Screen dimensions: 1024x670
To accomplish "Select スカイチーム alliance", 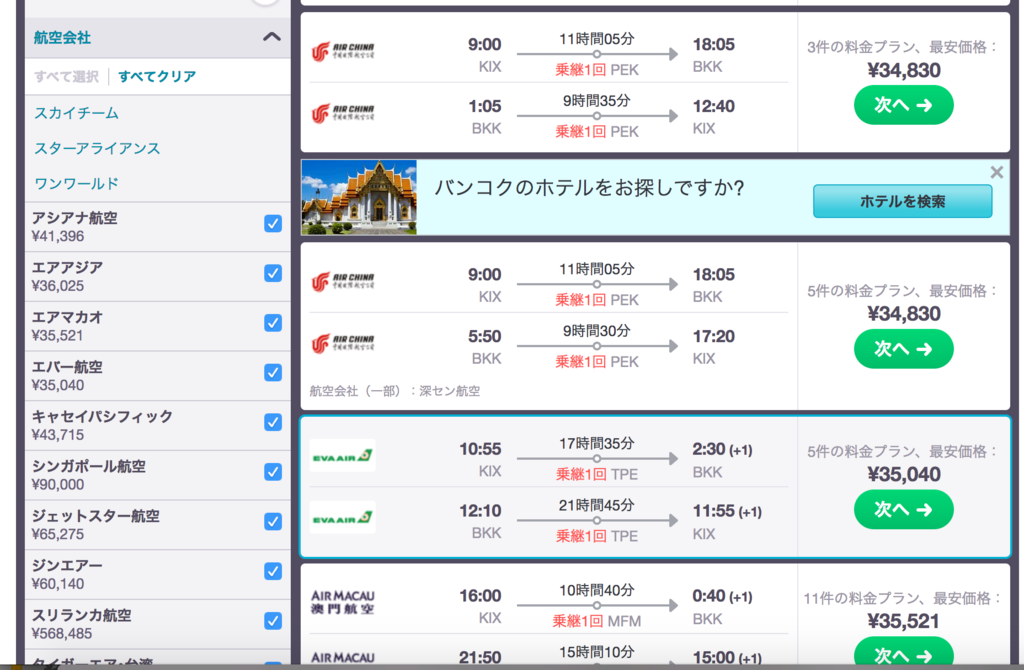I will [x=76, y=113].
